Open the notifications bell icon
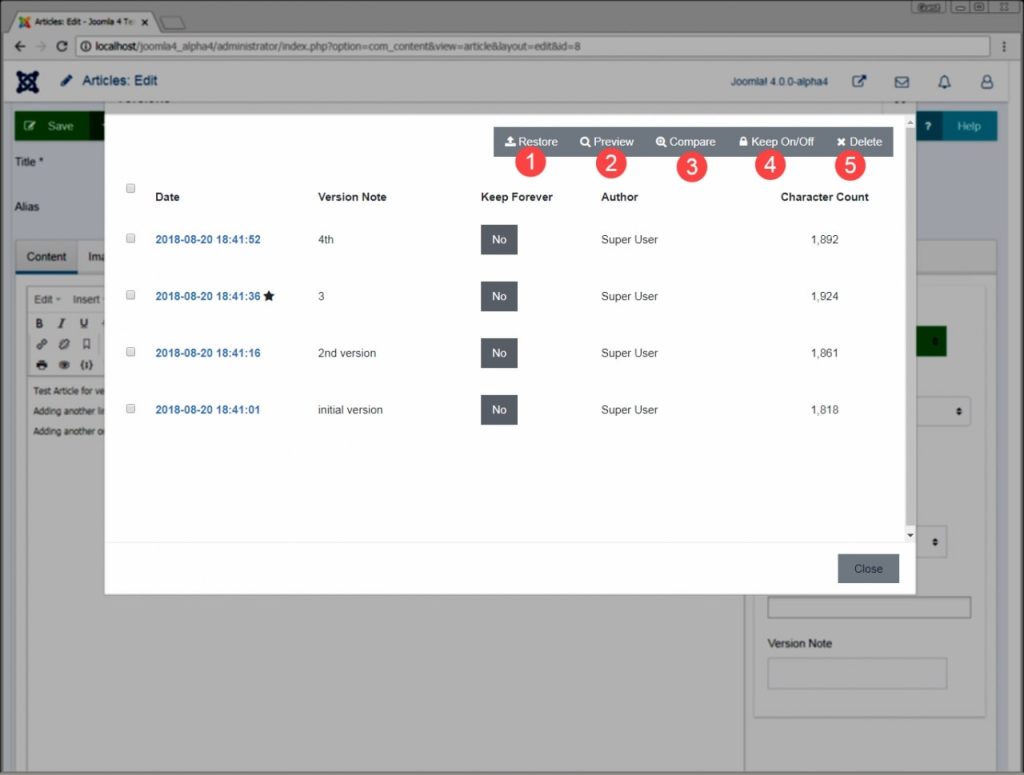 [x=944, y=82]
